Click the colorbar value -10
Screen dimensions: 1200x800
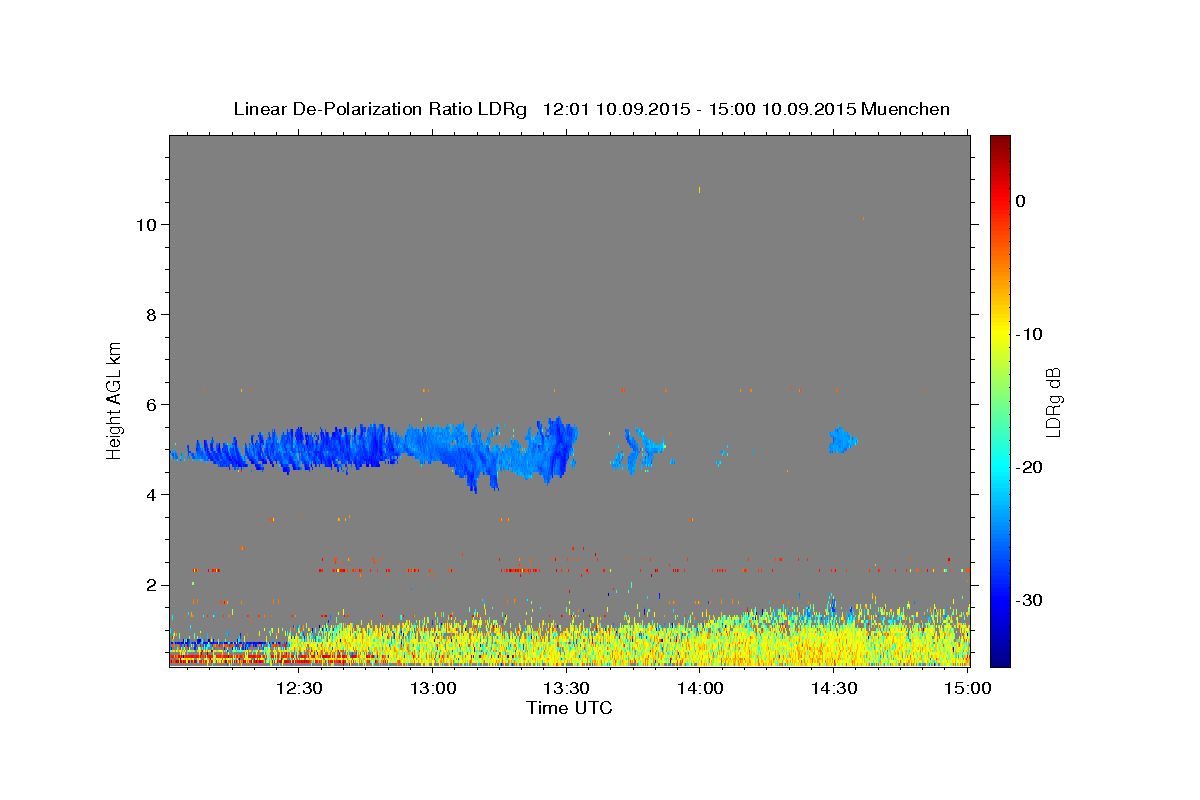(1028, 334)
